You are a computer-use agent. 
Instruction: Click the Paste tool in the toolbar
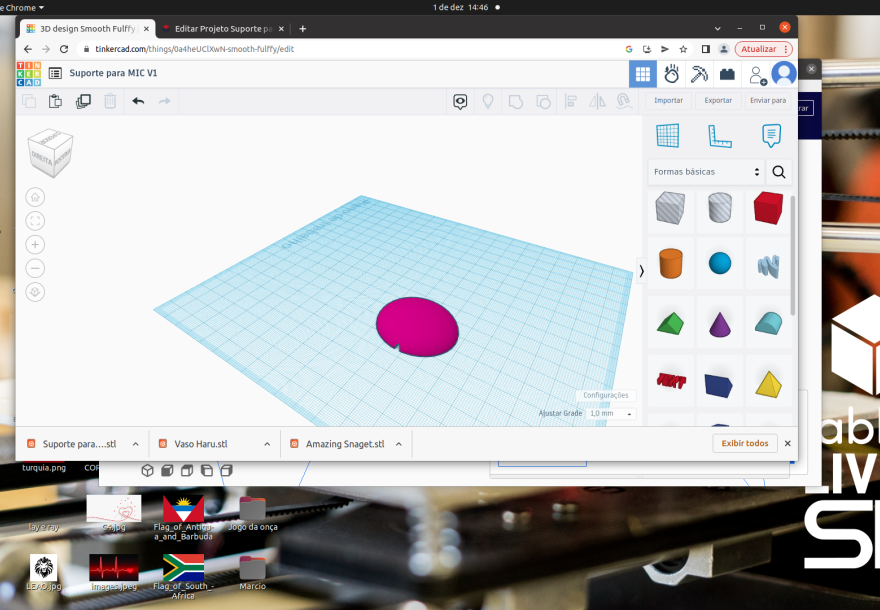[55, 101]
